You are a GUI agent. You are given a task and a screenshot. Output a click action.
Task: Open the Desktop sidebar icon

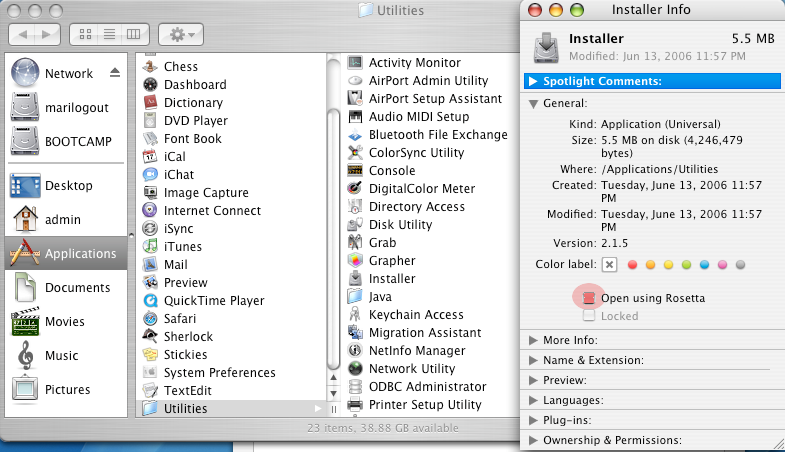coord(25,186)
